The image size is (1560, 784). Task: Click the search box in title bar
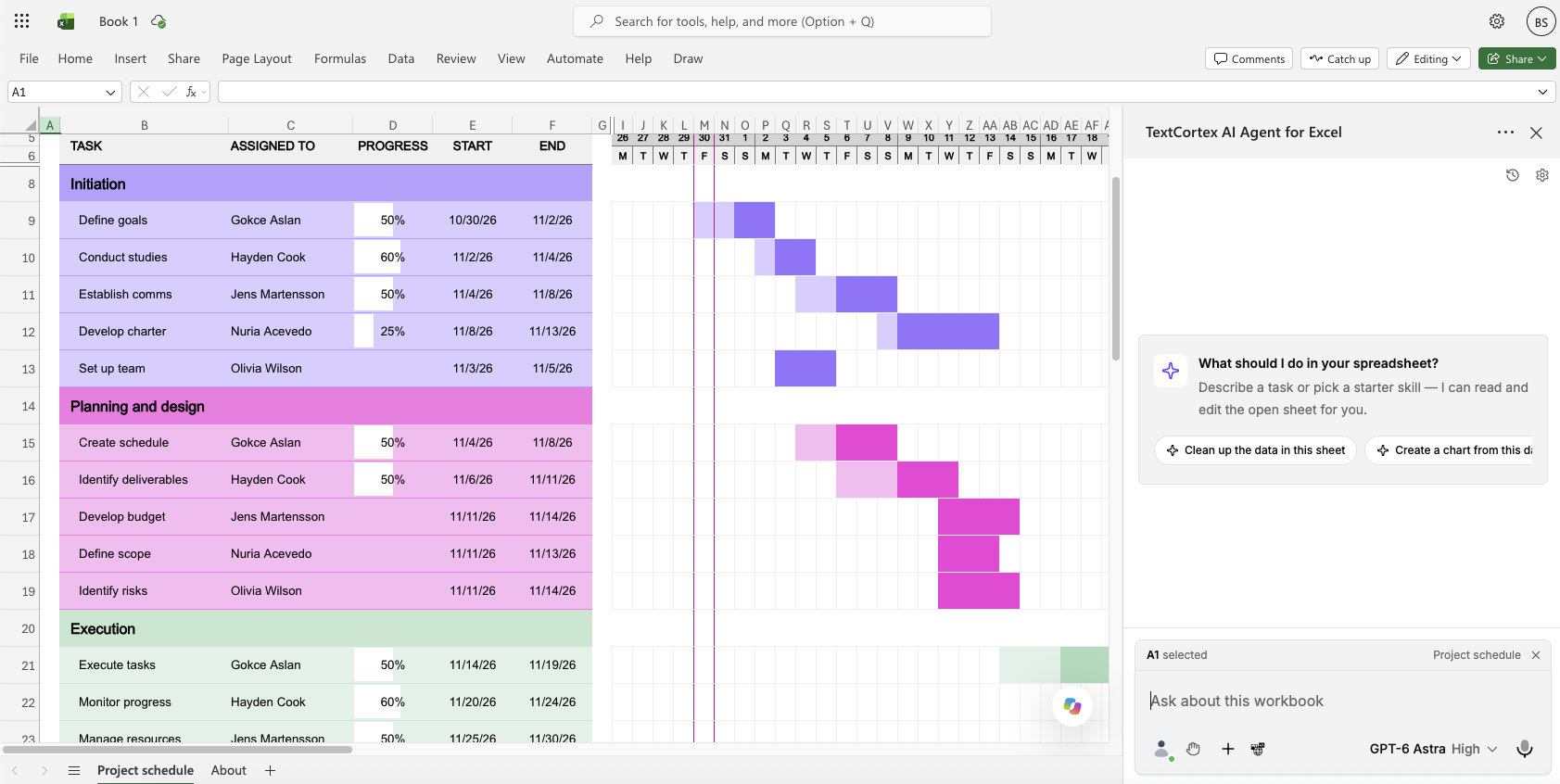[x=782, y=21]
